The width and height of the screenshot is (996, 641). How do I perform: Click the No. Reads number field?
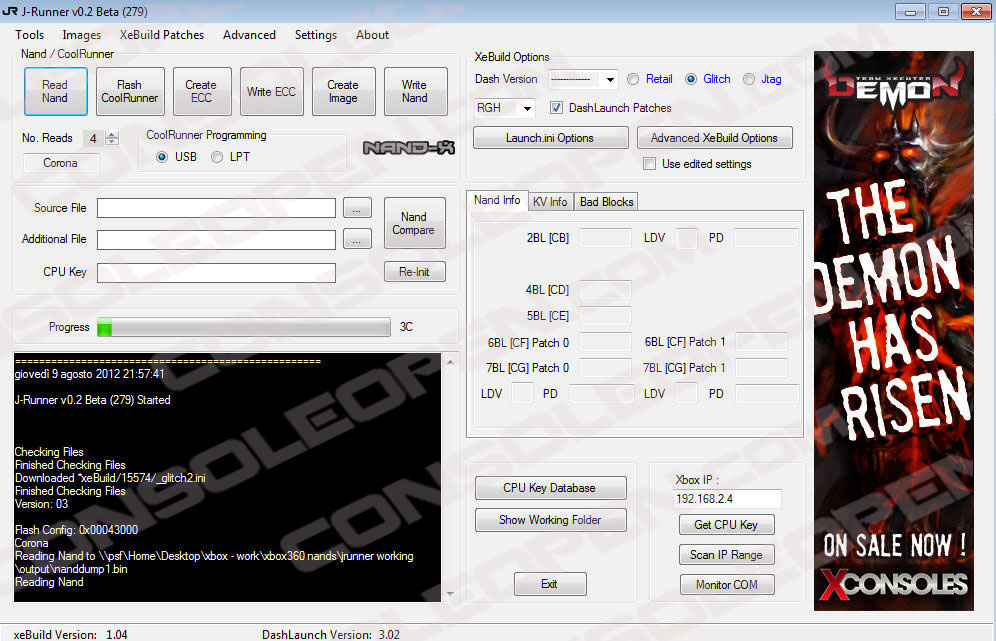pyautogui.click(x=94, y=138)
